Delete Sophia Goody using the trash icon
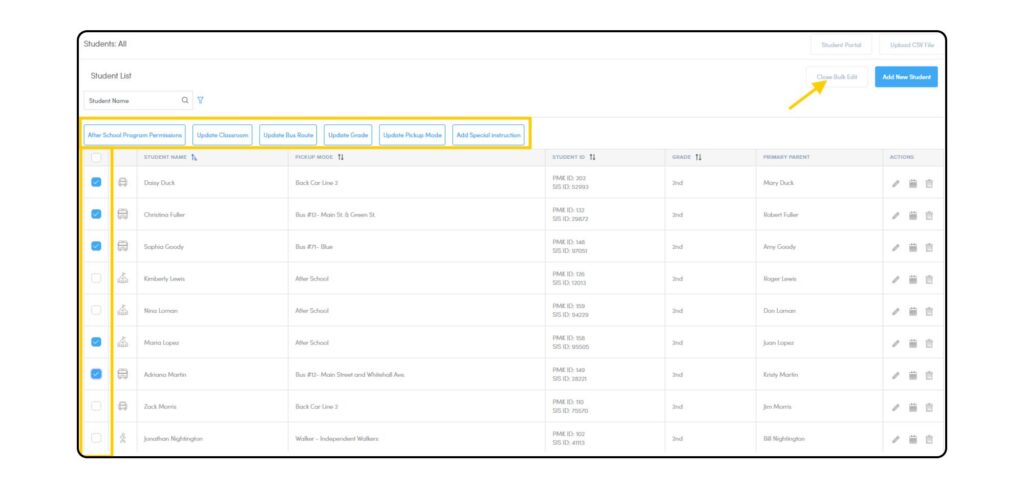The width and height of the screenshot is (1024, 490). point(928,247)
